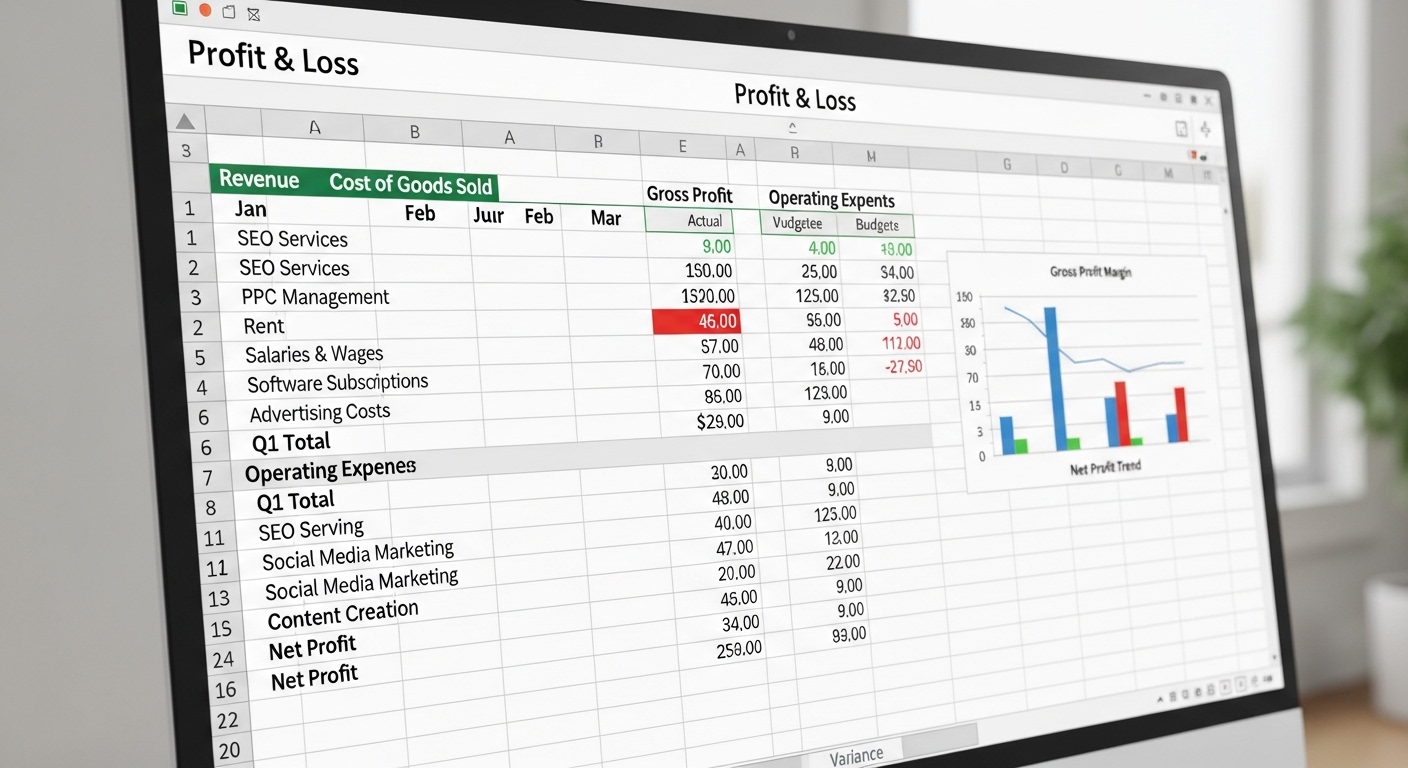Click the expand box icon beside the pin
The height and width of the screenshot is (768, 1408).
tap(1181, 128)
